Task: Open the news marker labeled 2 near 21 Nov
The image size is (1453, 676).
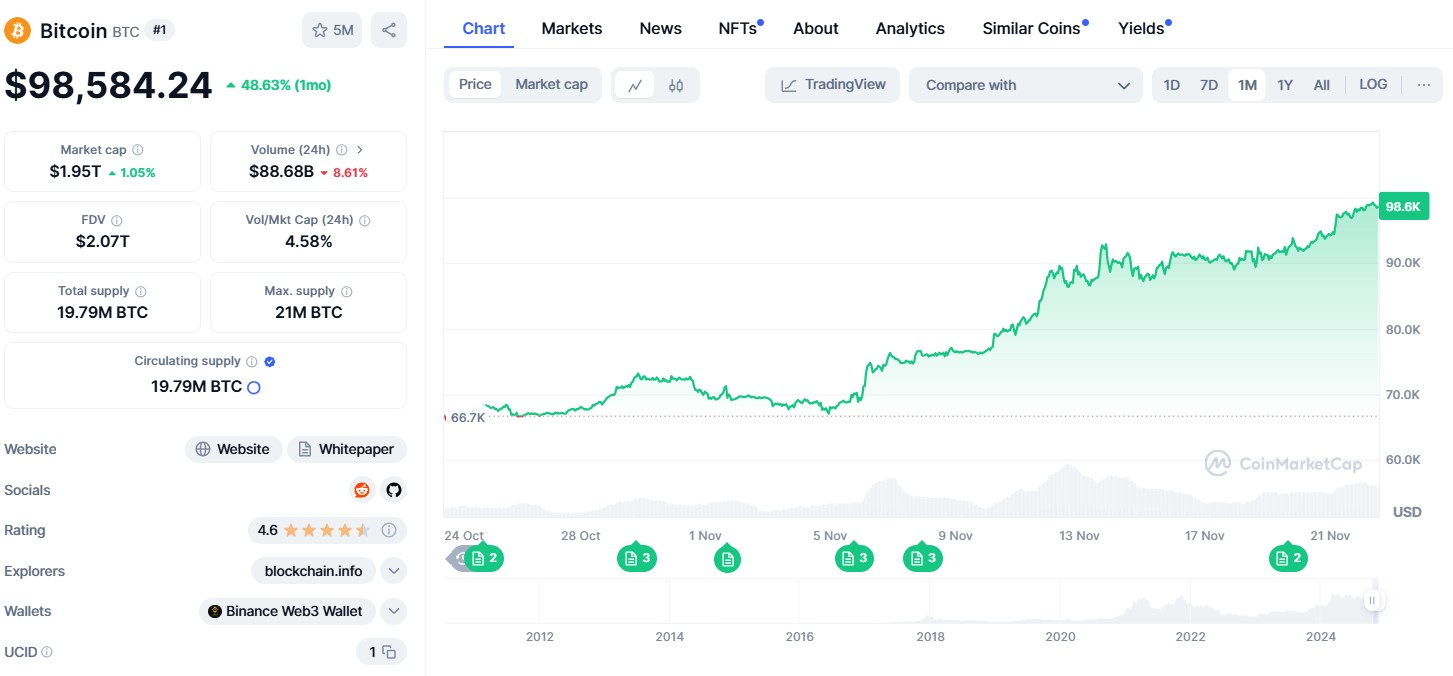Action: (x=1288, y=558)
